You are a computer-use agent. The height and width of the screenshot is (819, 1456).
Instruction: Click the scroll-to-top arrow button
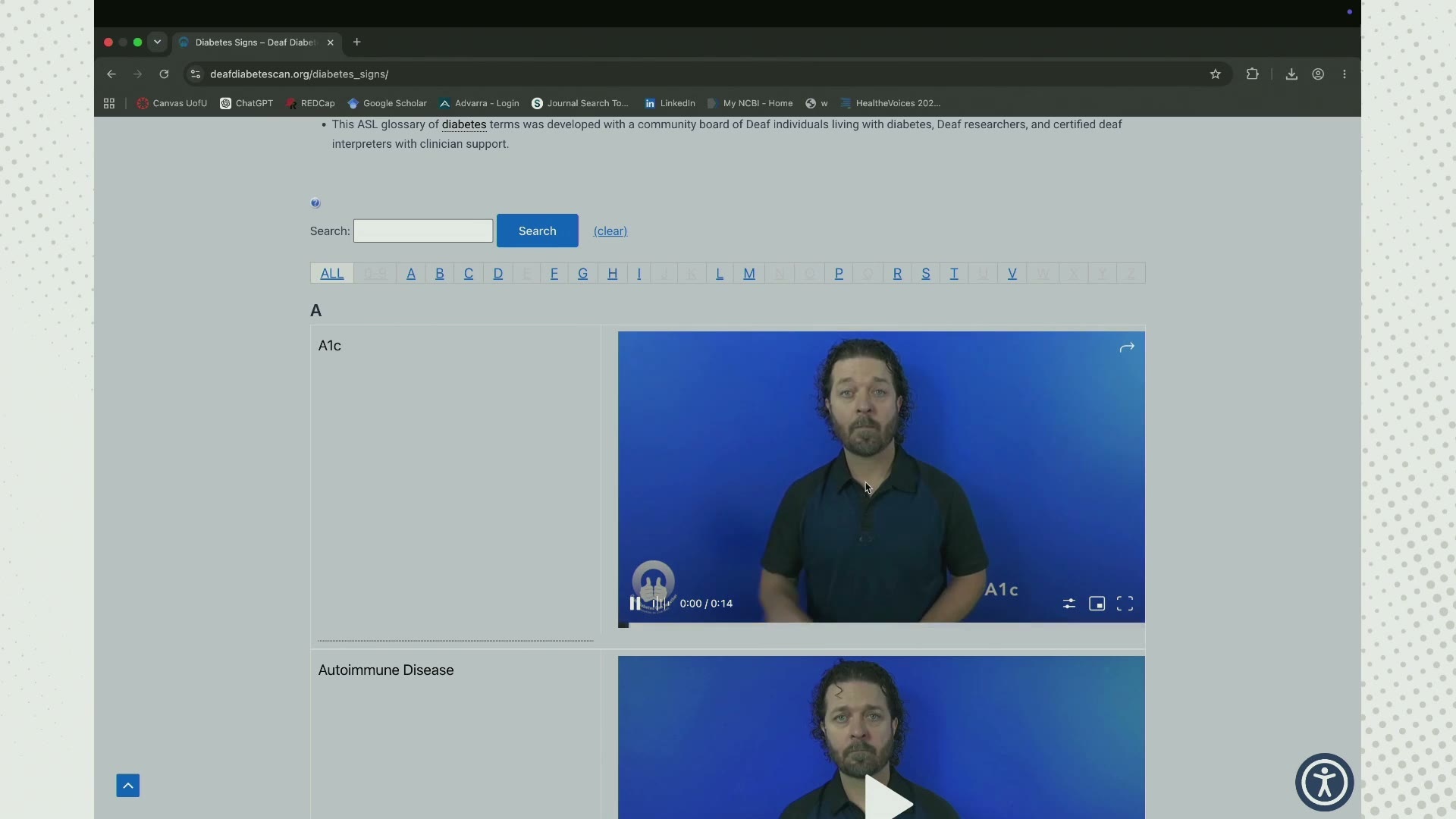click(128, 786)
